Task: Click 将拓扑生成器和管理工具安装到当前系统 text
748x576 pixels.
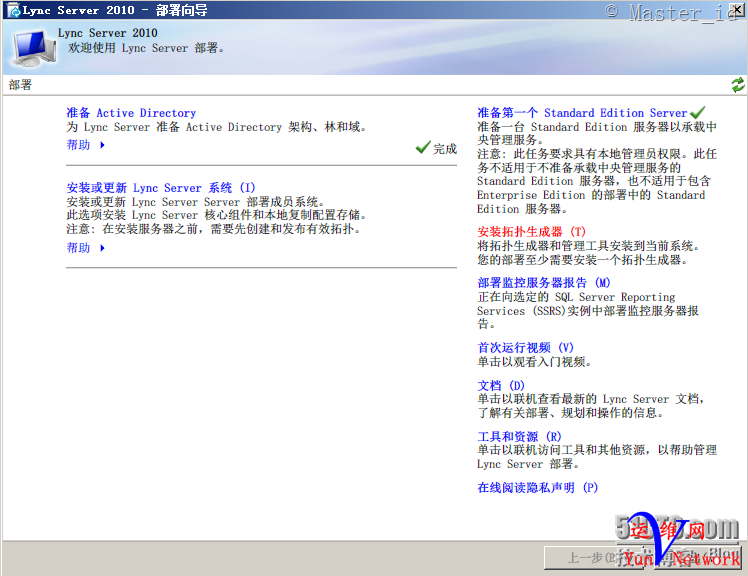Action: pos(589,246)
